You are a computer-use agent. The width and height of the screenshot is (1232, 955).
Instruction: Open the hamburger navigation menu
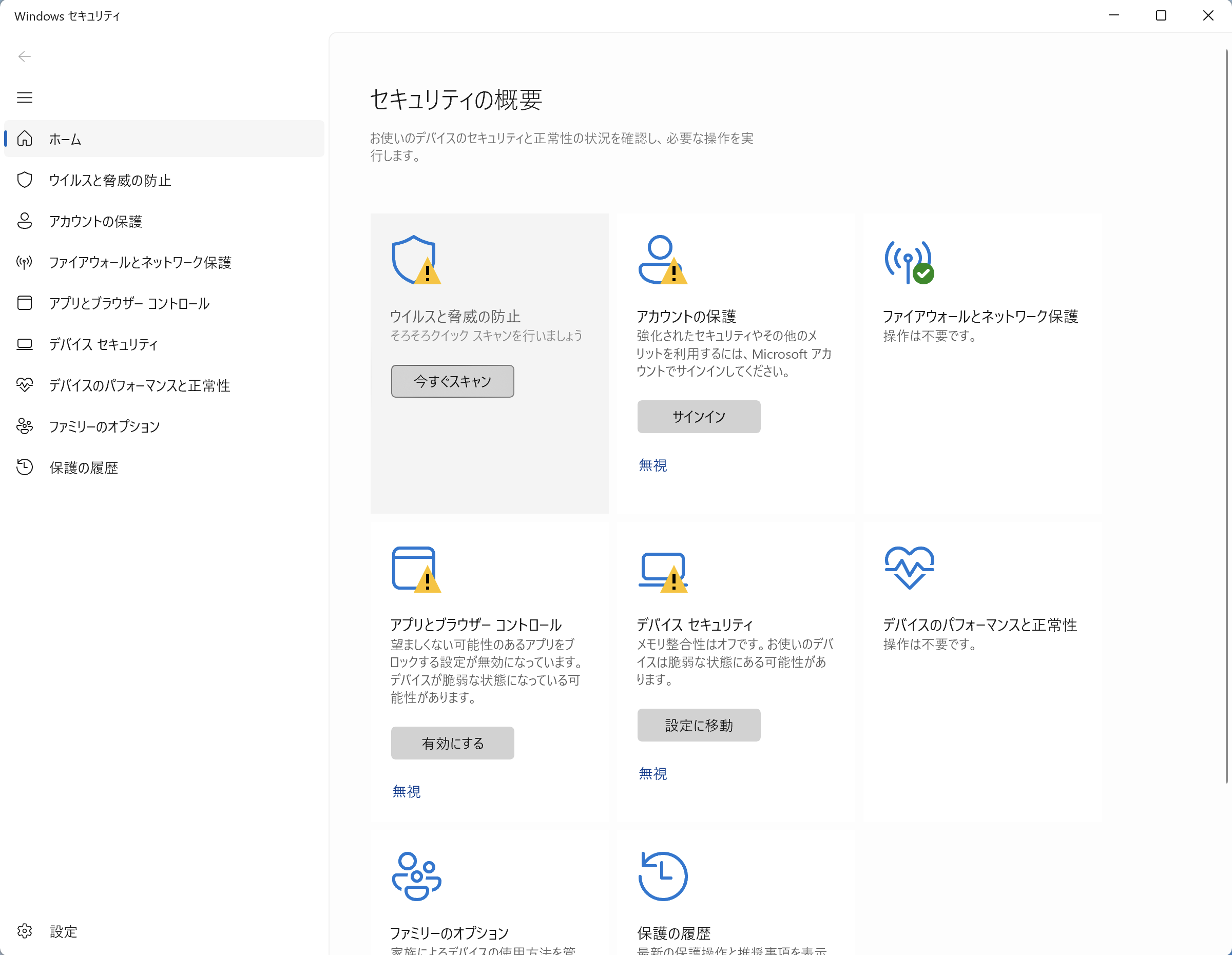(x=24, y=97)
